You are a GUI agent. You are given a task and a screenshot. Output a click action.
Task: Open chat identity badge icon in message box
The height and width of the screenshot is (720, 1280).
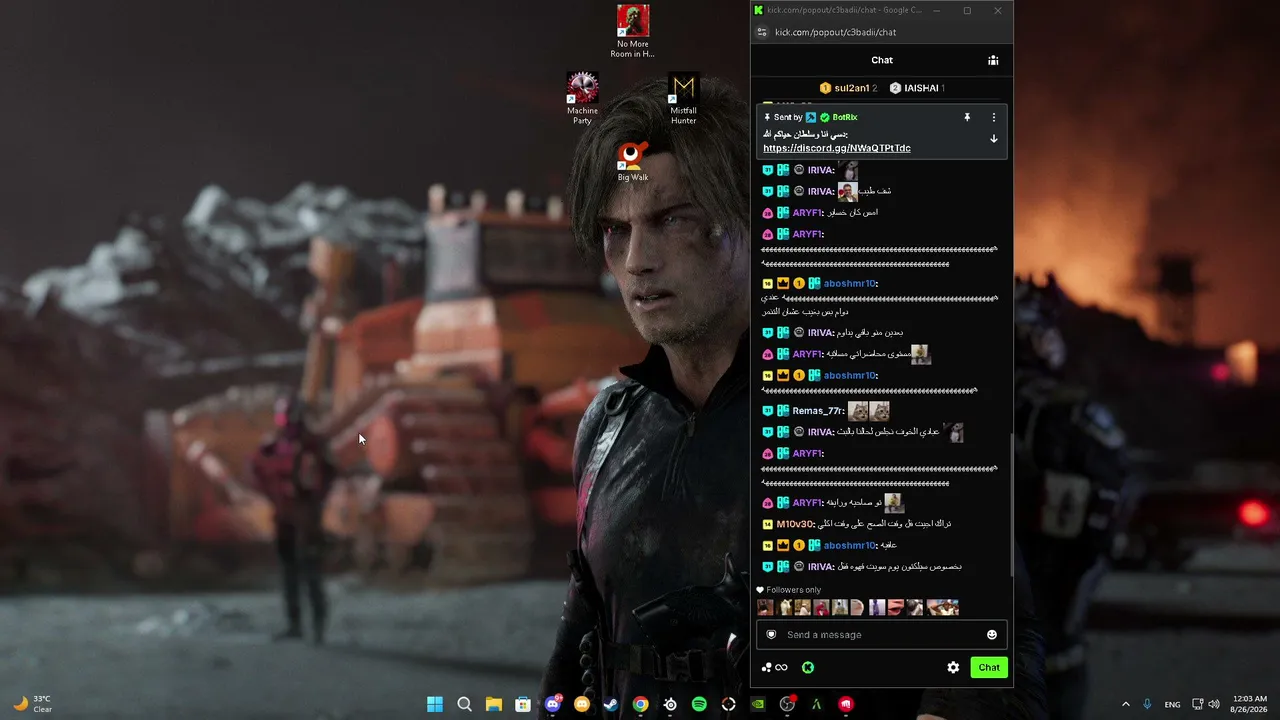pos(771,635)
